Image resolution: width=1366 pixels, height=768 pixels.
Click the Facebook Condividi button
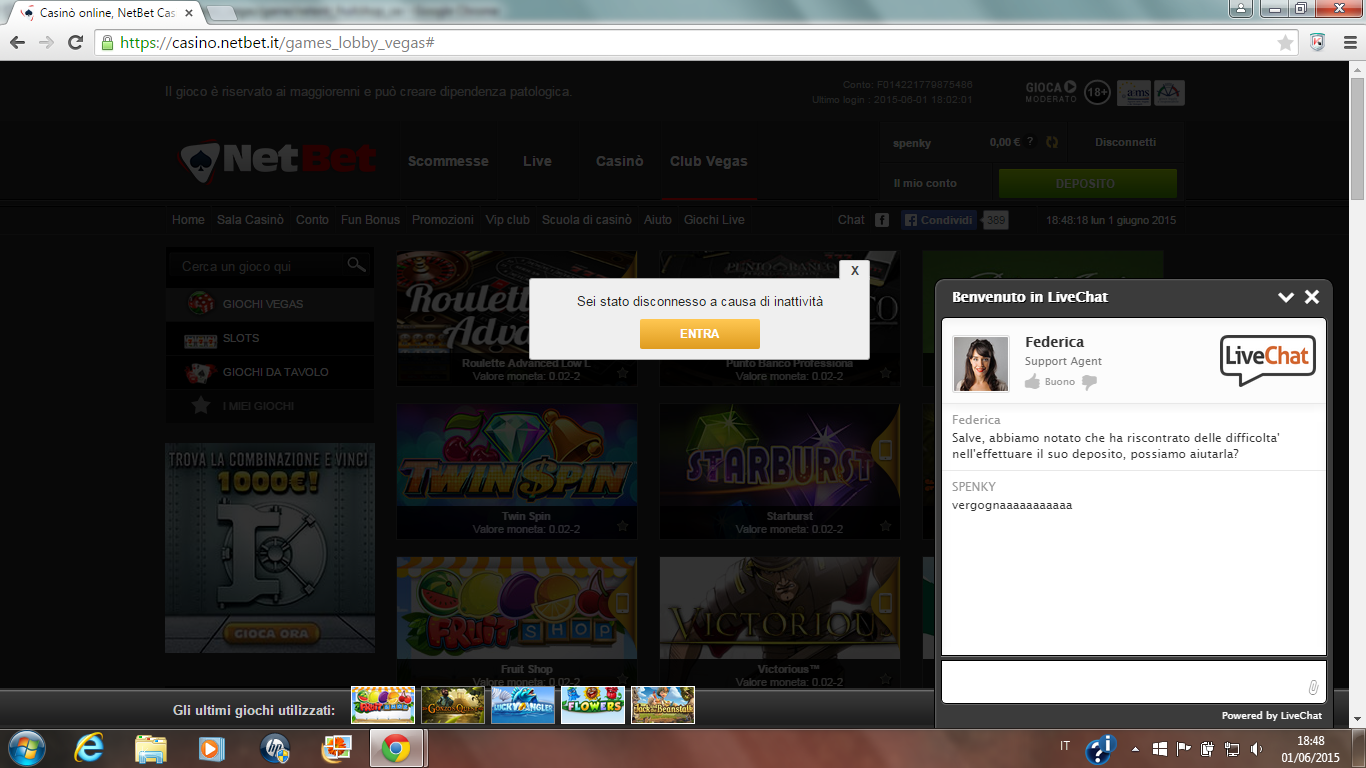point(939,220)
